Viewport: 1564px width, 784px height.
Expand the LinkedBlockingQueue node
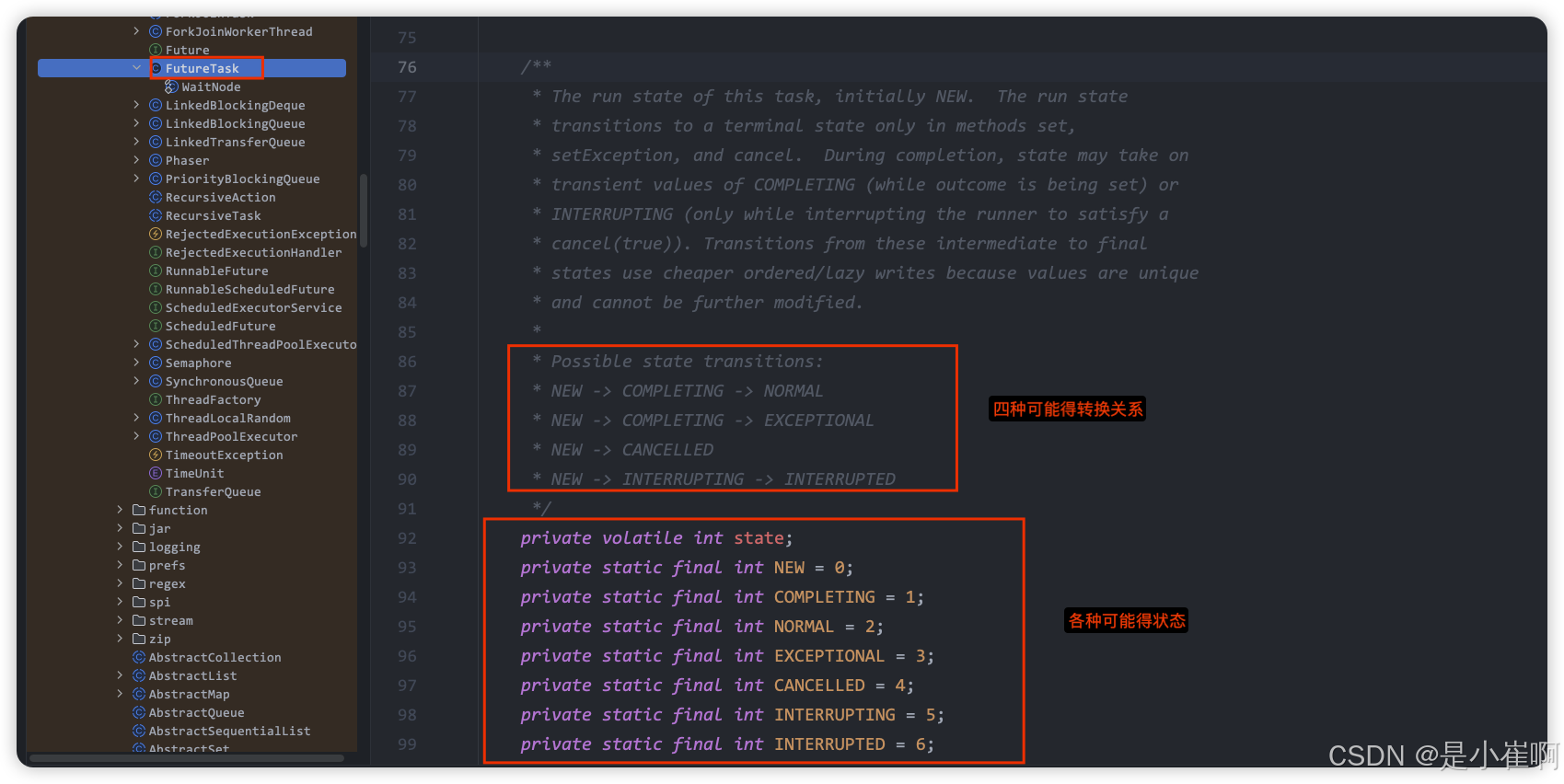(x=136, y=123)
